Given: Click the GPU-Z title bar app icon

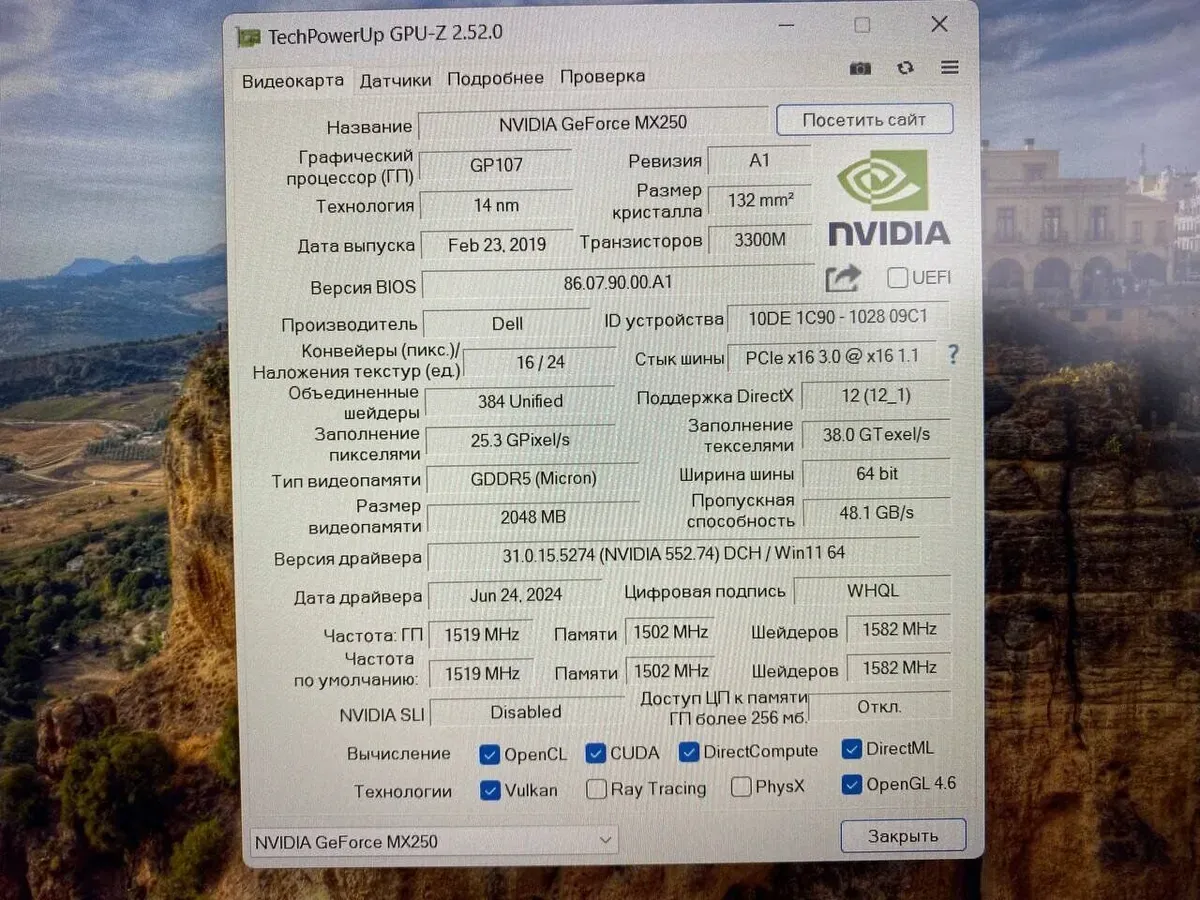Looking at the screenshot, I should [x=248, y=37].
